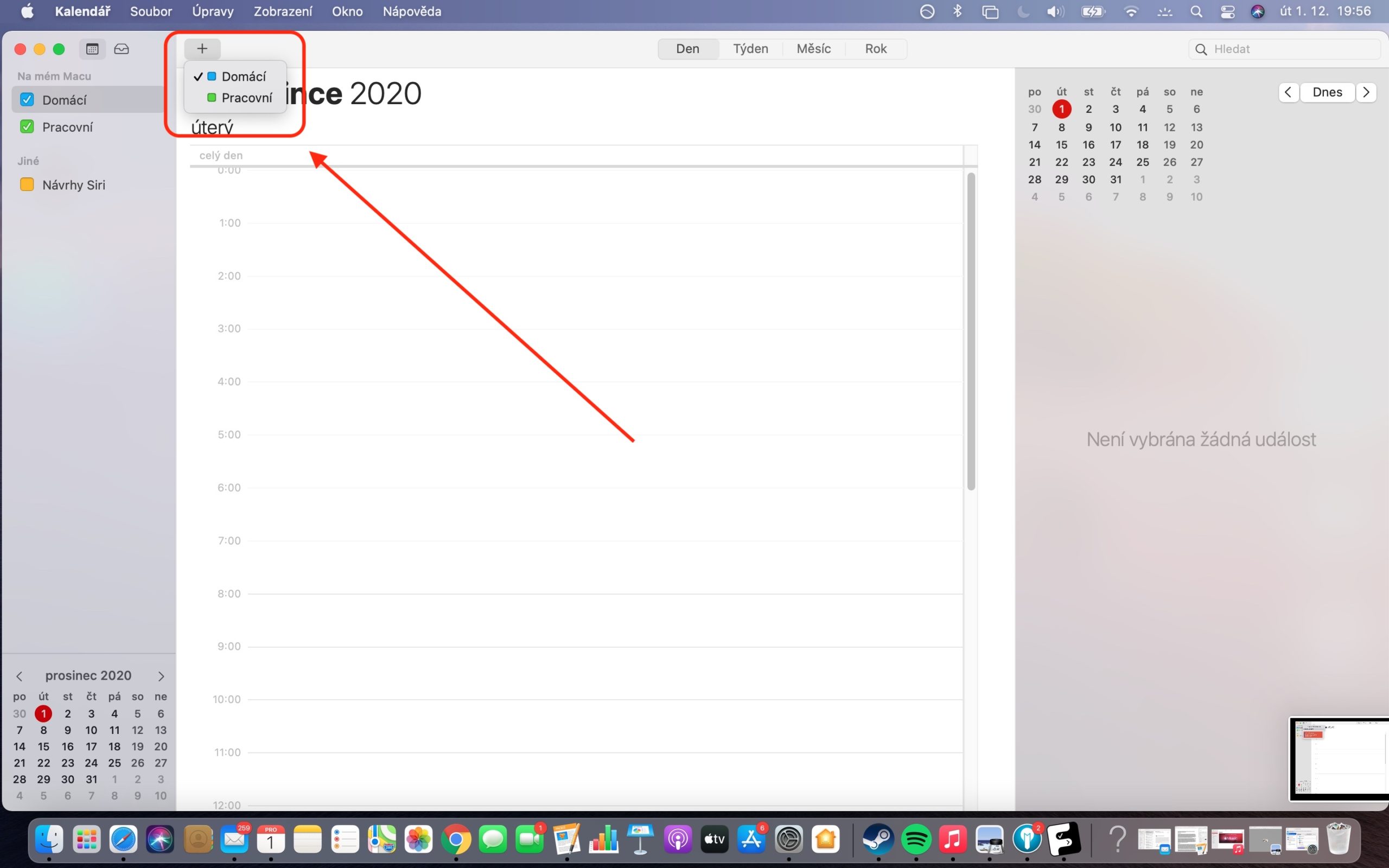Open Reminders in the Dock
The height and width of the screenshot is (868, 1389).
point(345,840)
